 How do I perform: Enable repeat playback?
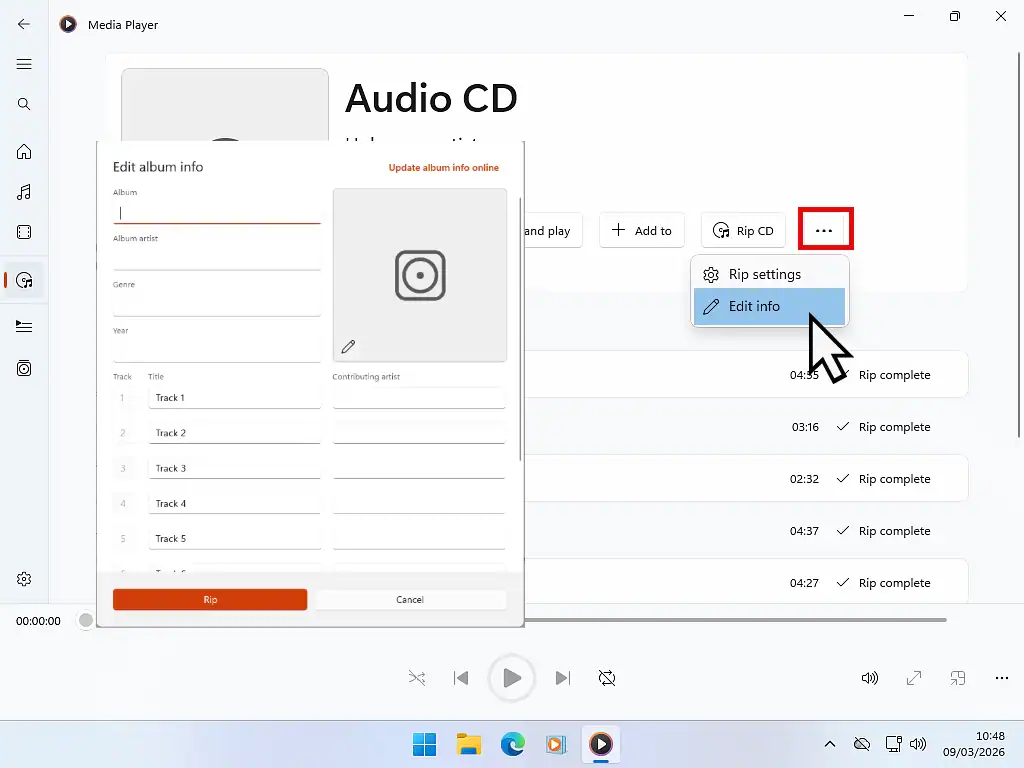point(607,677)
